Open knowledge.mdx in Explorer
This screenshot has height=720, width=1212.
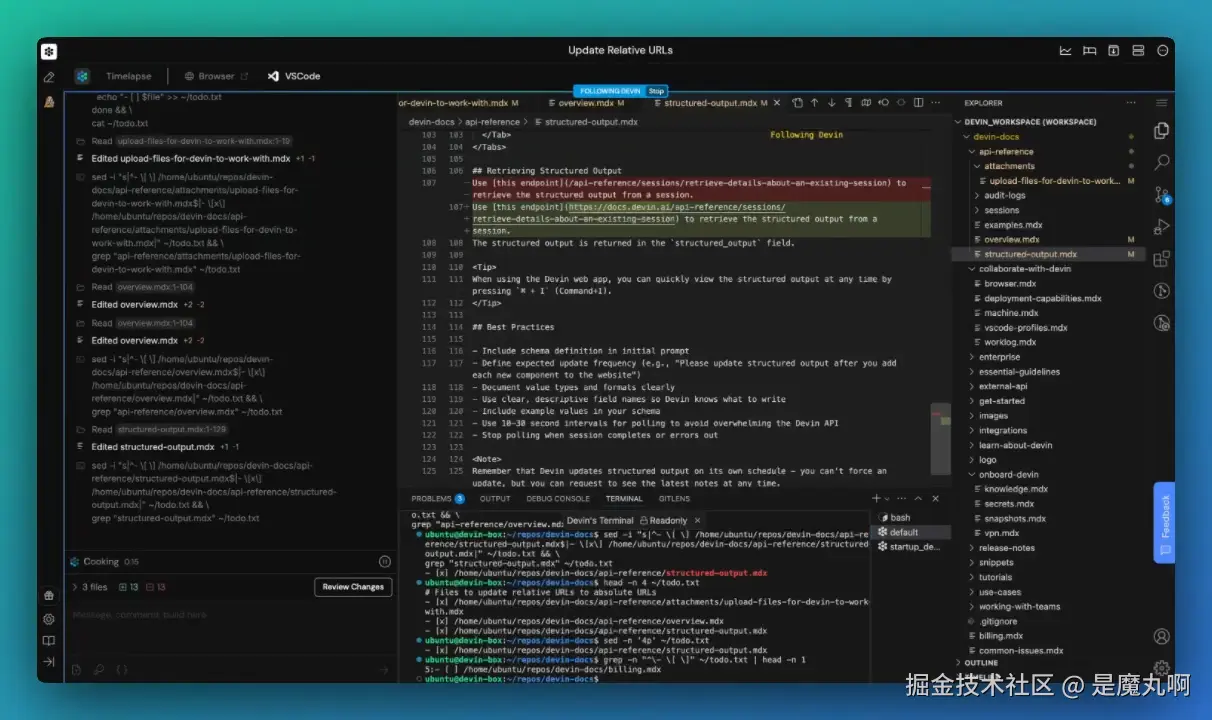coord(1016,489)
